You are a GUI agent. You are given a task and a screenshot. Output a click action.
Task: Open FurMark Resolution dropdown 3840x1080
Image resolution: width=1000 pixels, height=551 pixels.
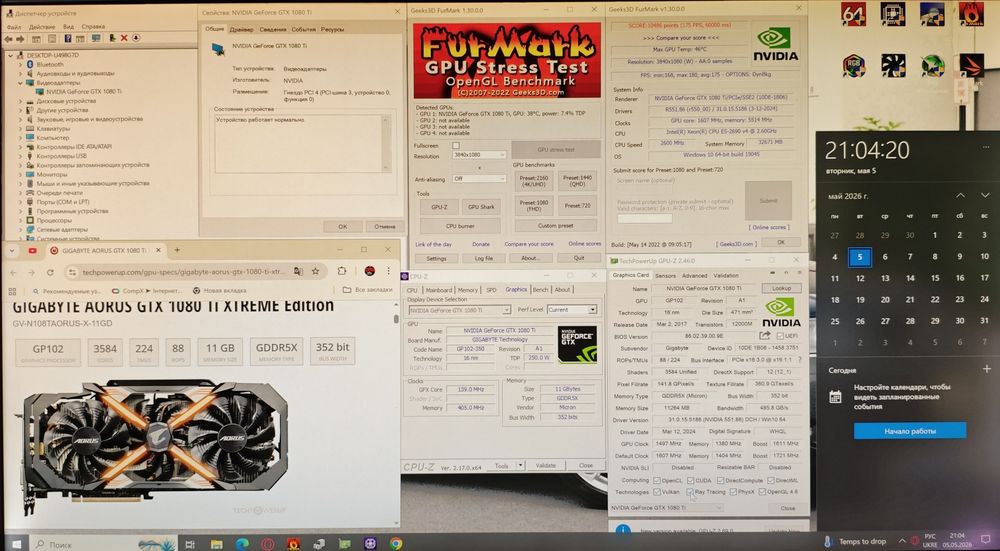click(479, 155)
